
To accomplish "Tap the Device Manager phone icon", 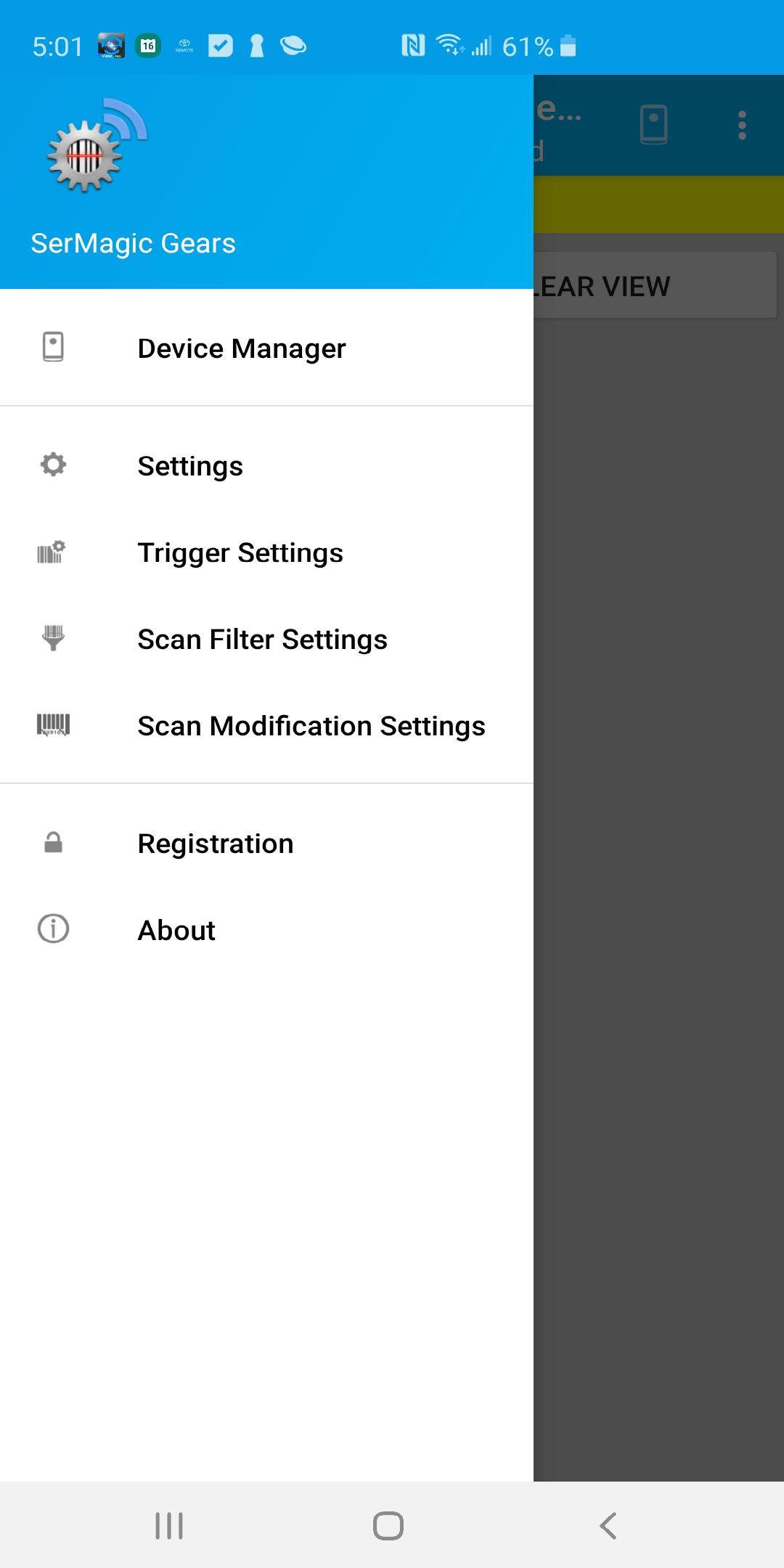I will coord(53,347).
